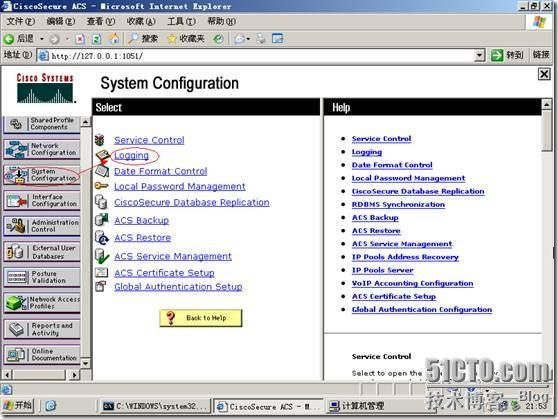Click the Print icon in IE toolbar
This screenshot has width=558, height=419.
tap(261, 39)
